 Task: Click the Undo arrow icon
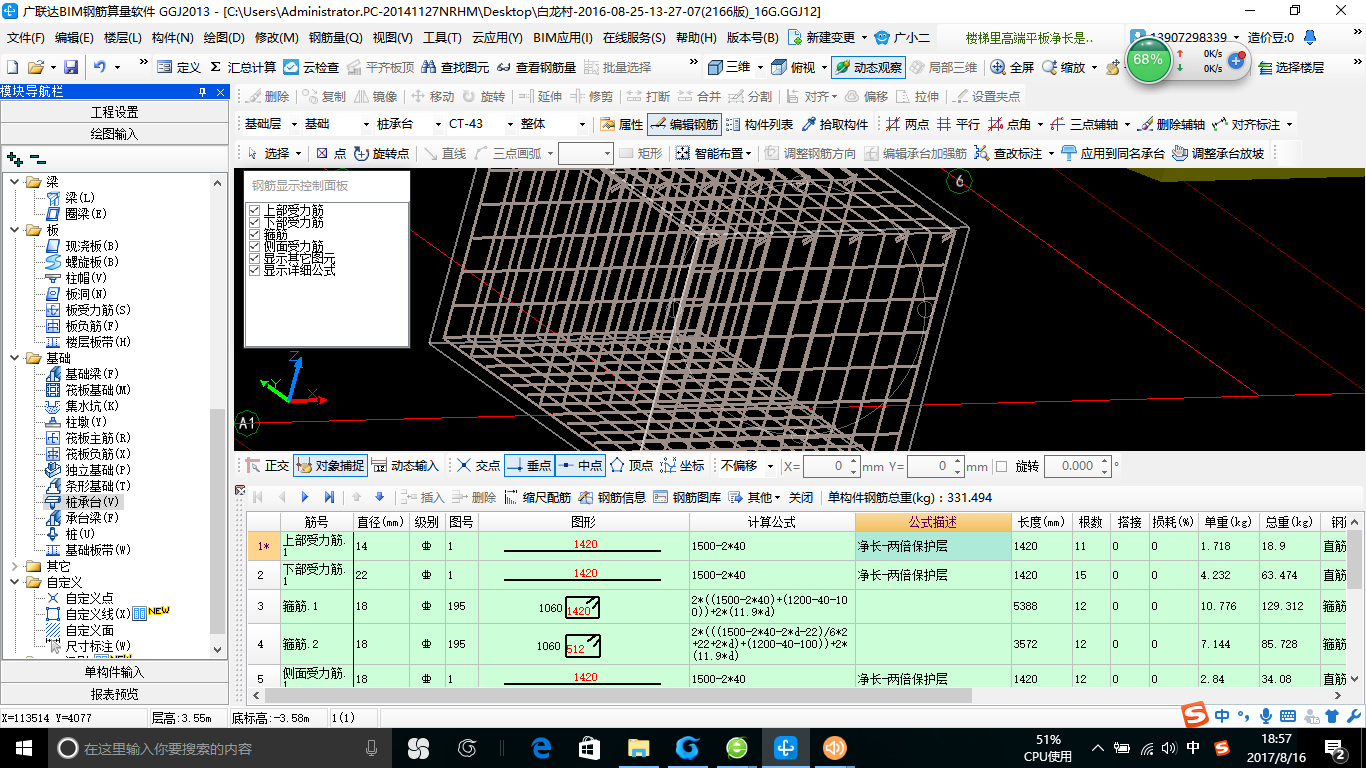(100, 67)
